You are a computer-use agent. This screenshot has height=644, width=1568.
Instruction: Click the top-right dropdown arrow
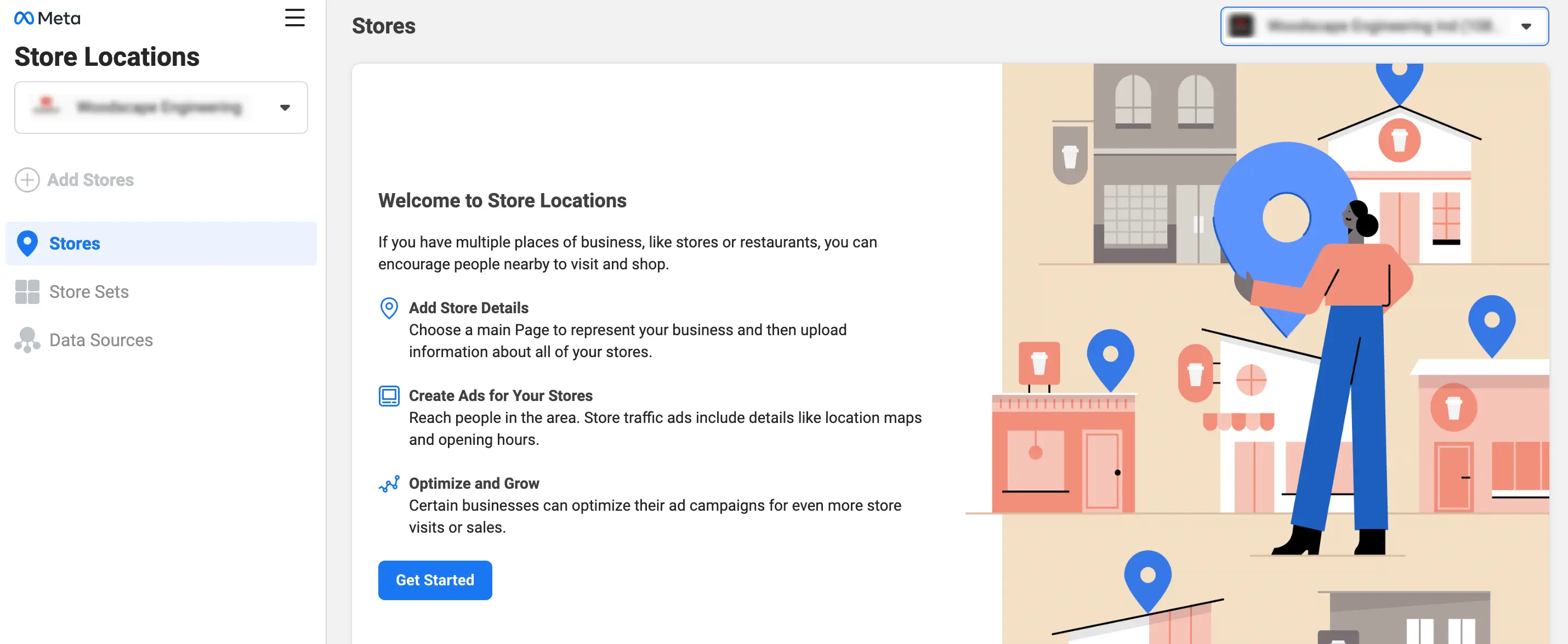(1525, 26)
